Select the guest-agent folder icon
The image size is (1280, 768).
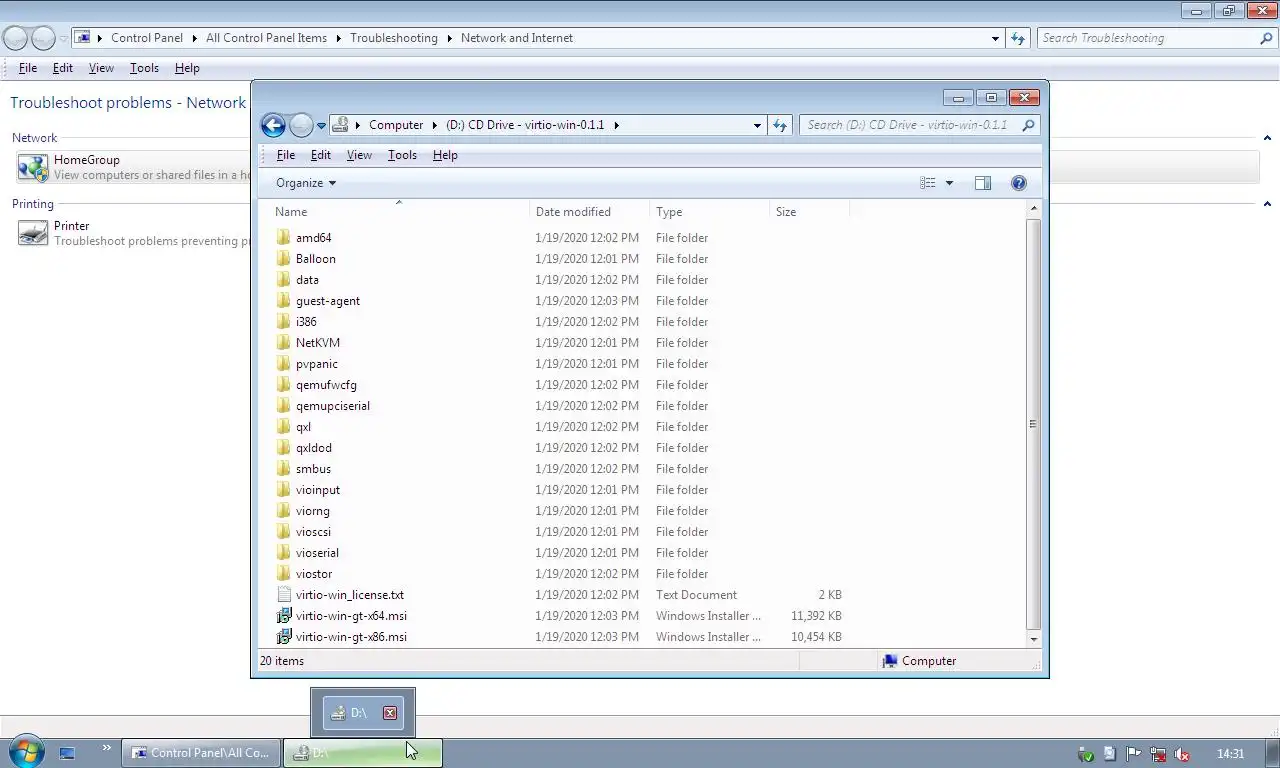tap(284, 301)
